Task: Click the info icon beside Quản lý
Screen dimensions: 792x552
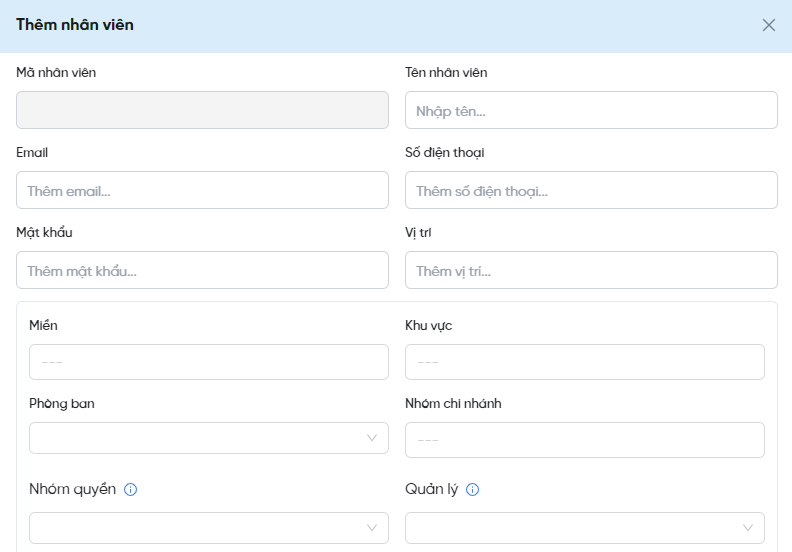Action: 472,489
